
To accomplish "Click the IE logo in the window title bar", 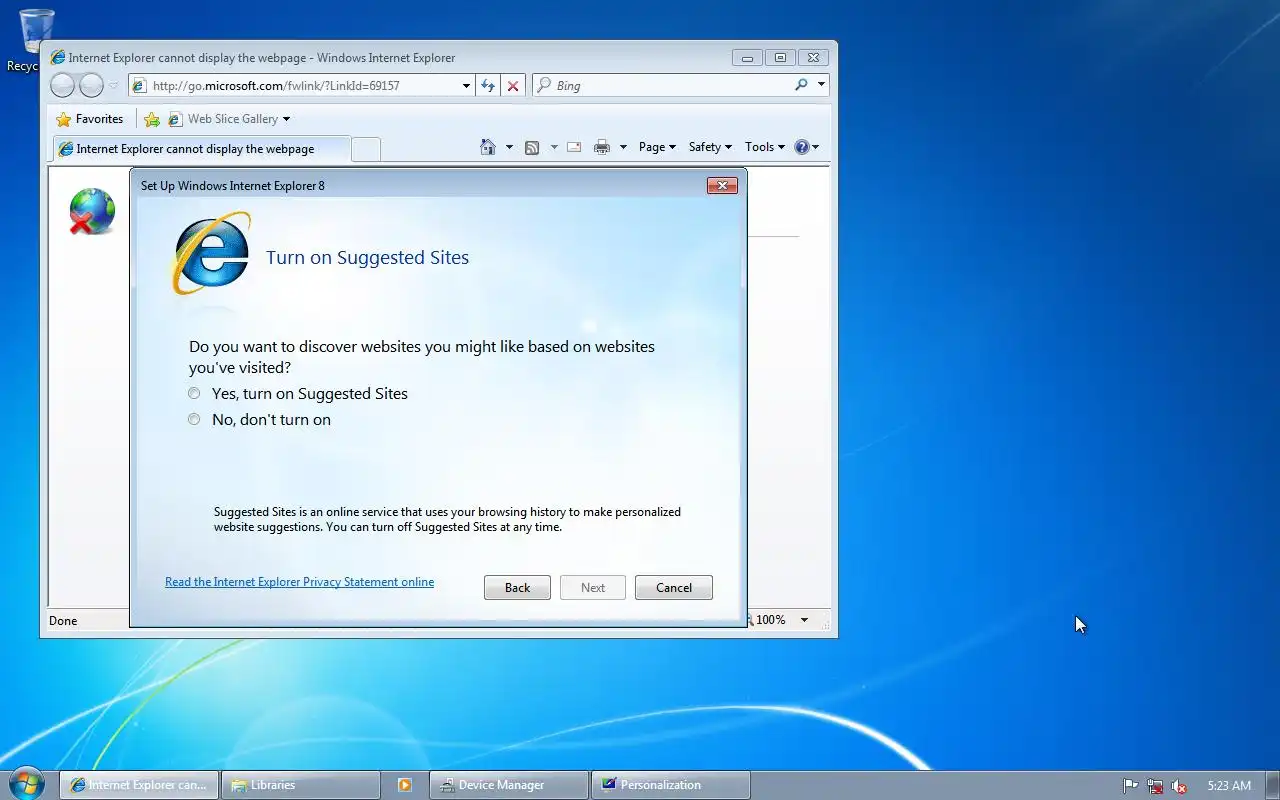I will [x=58, y=58].
